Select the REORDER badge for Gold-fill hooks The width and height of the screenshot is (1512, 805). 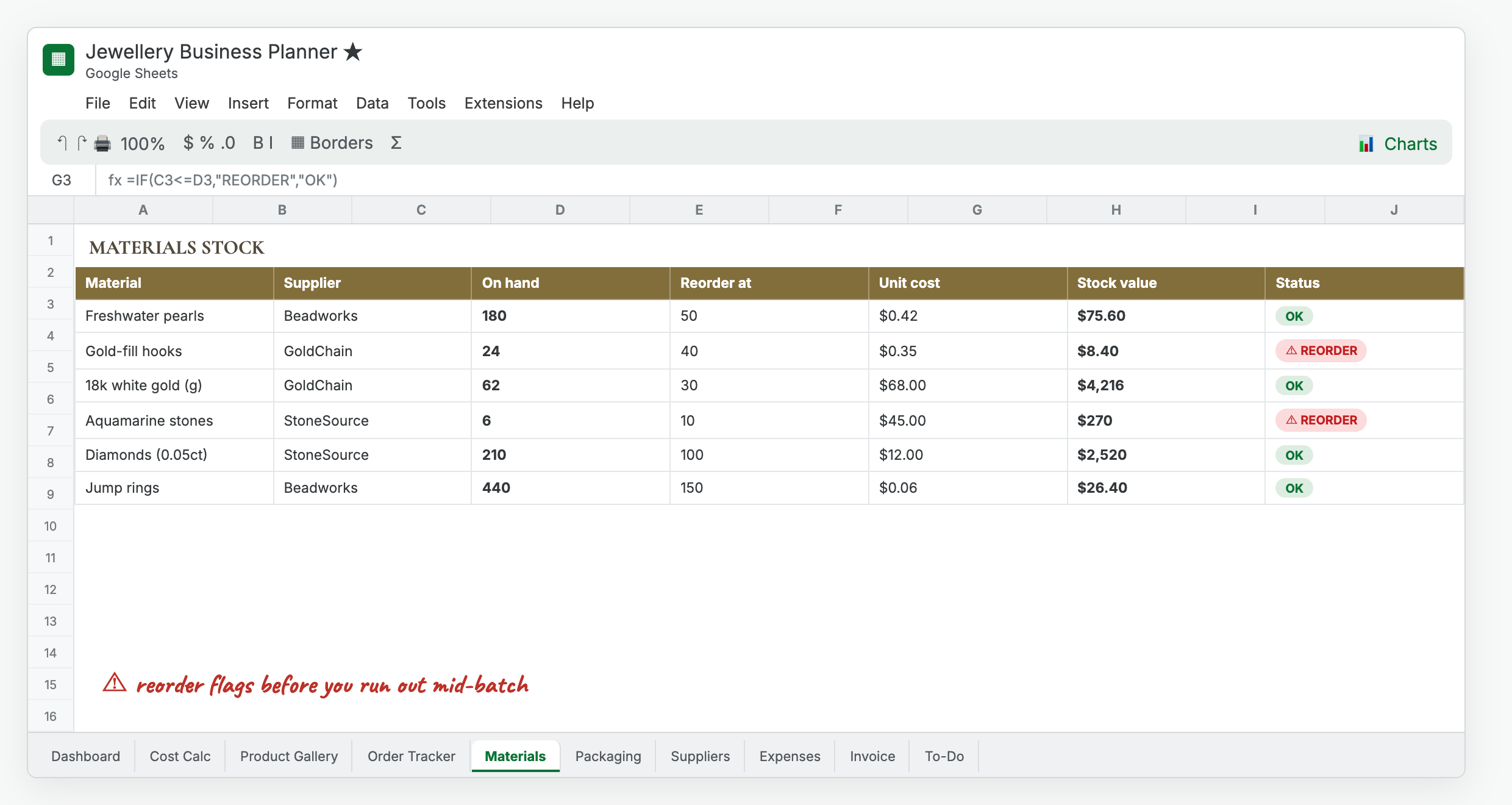[1321, 351]
